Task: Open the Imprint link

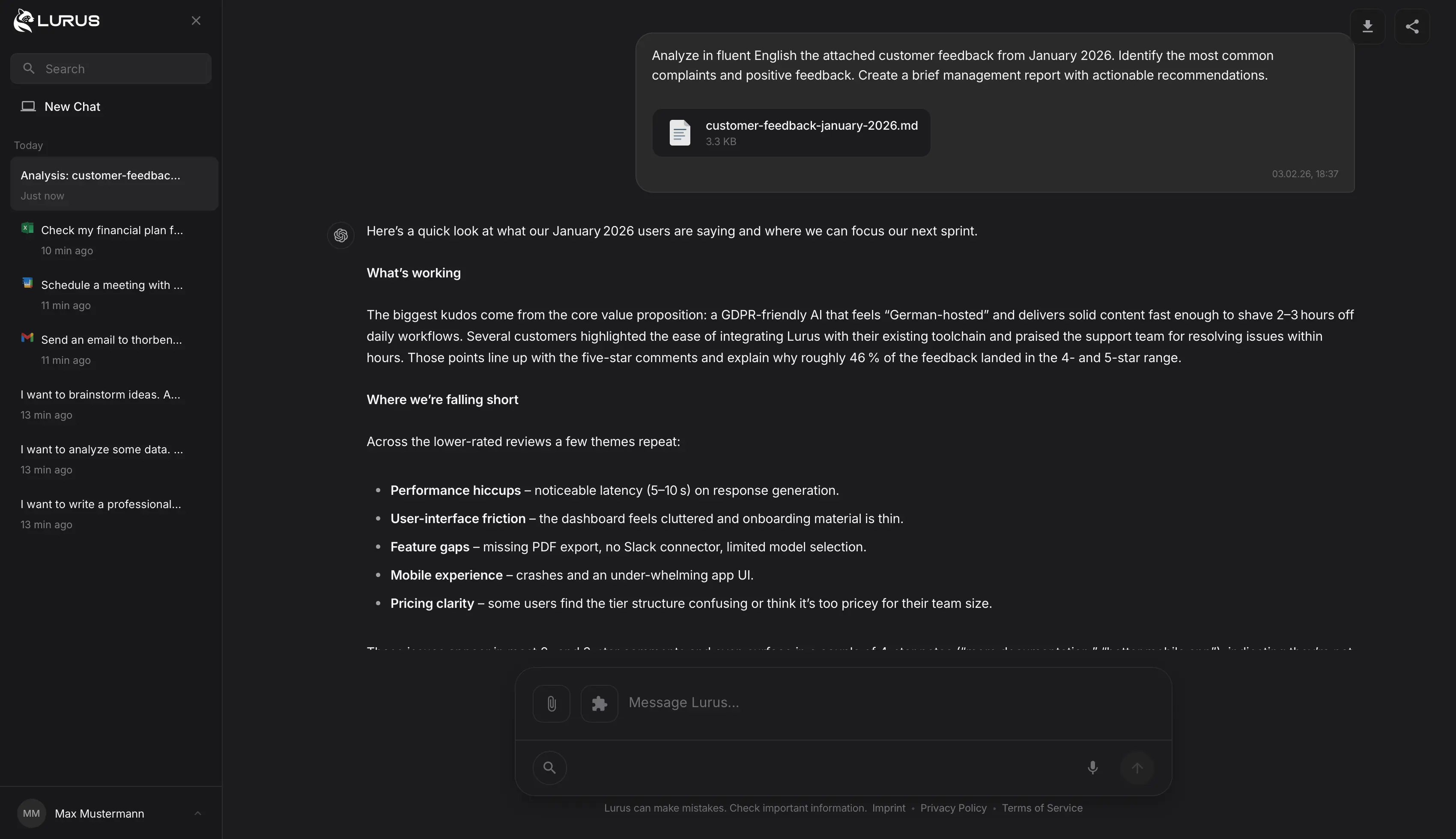Action: pos(888,808)
